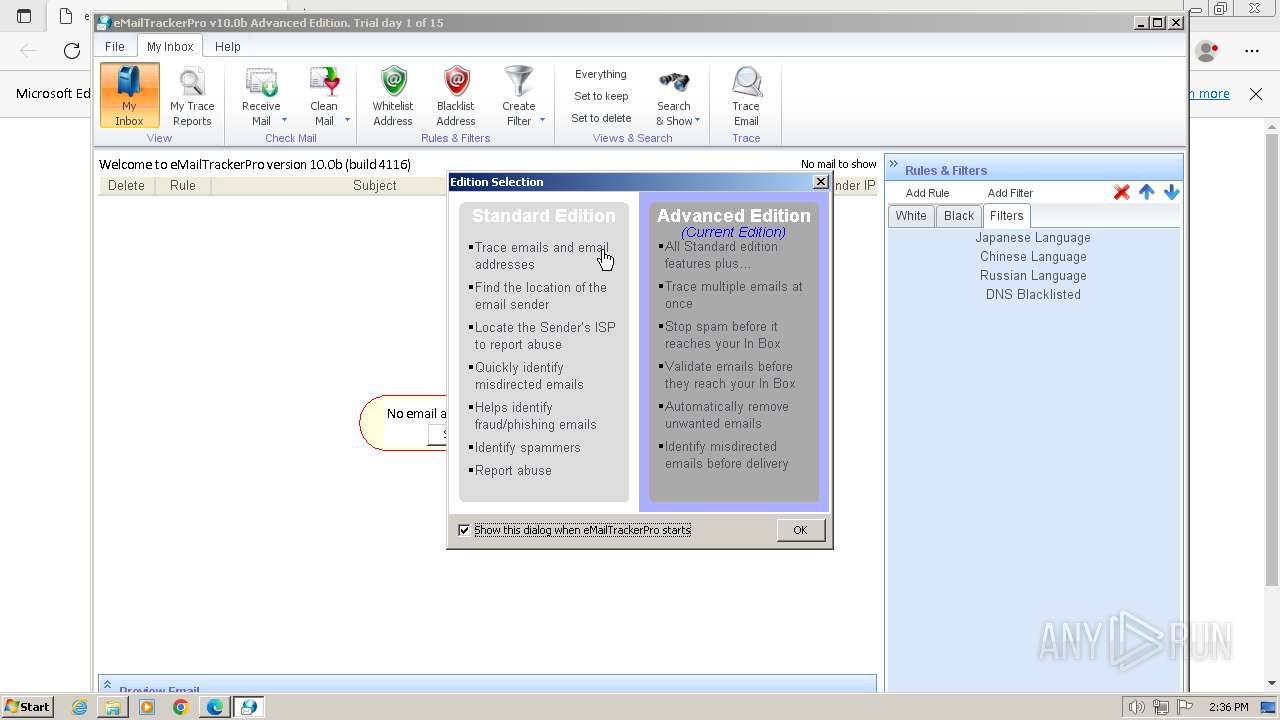Uncheck Show this dialog when eMailTrackerPro starts
This screenshot has width=1280, height=720.
(464, 530)
